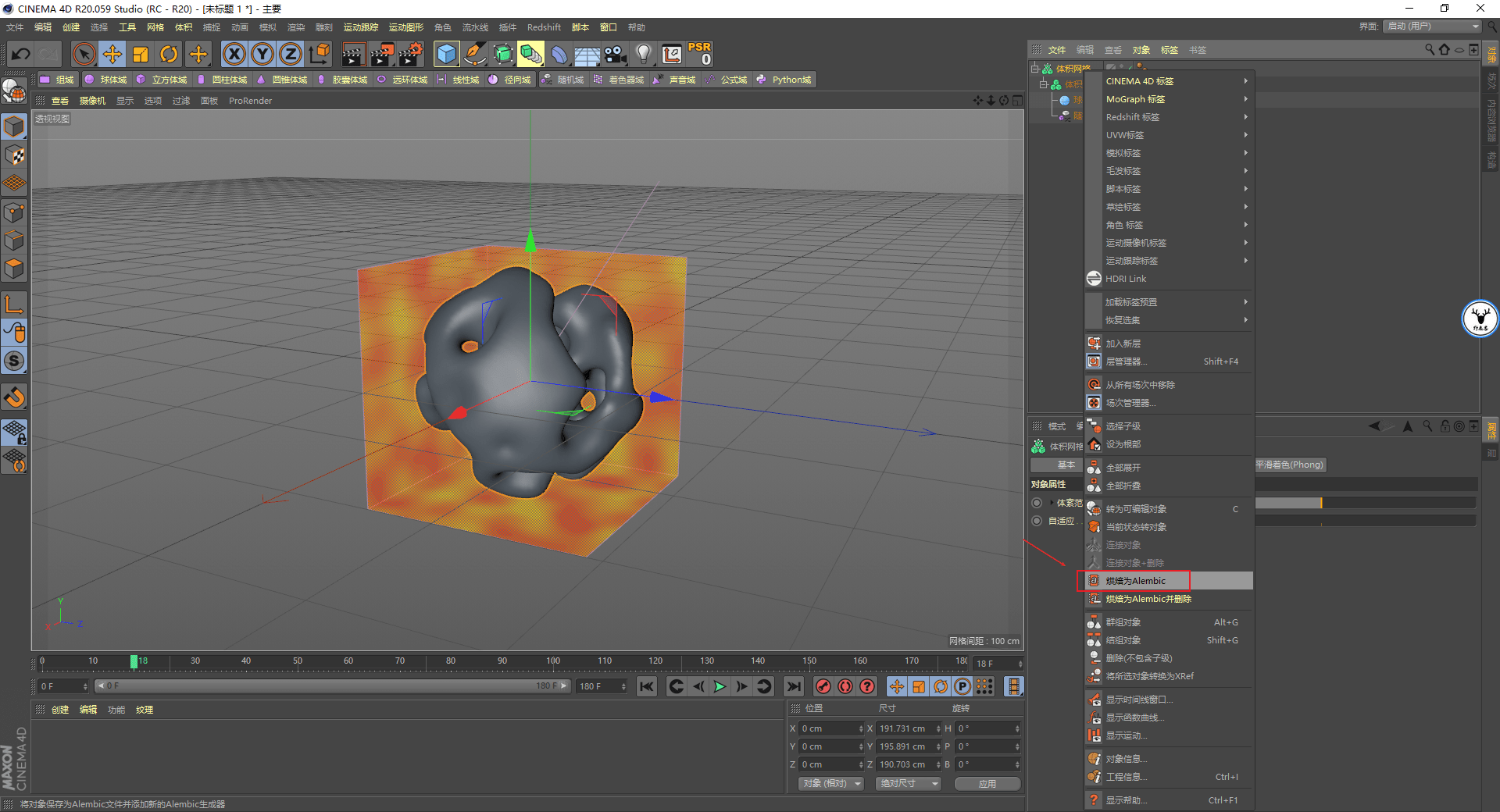Open the 平滑着色(Phong) tab

[x=1289, y=465]
